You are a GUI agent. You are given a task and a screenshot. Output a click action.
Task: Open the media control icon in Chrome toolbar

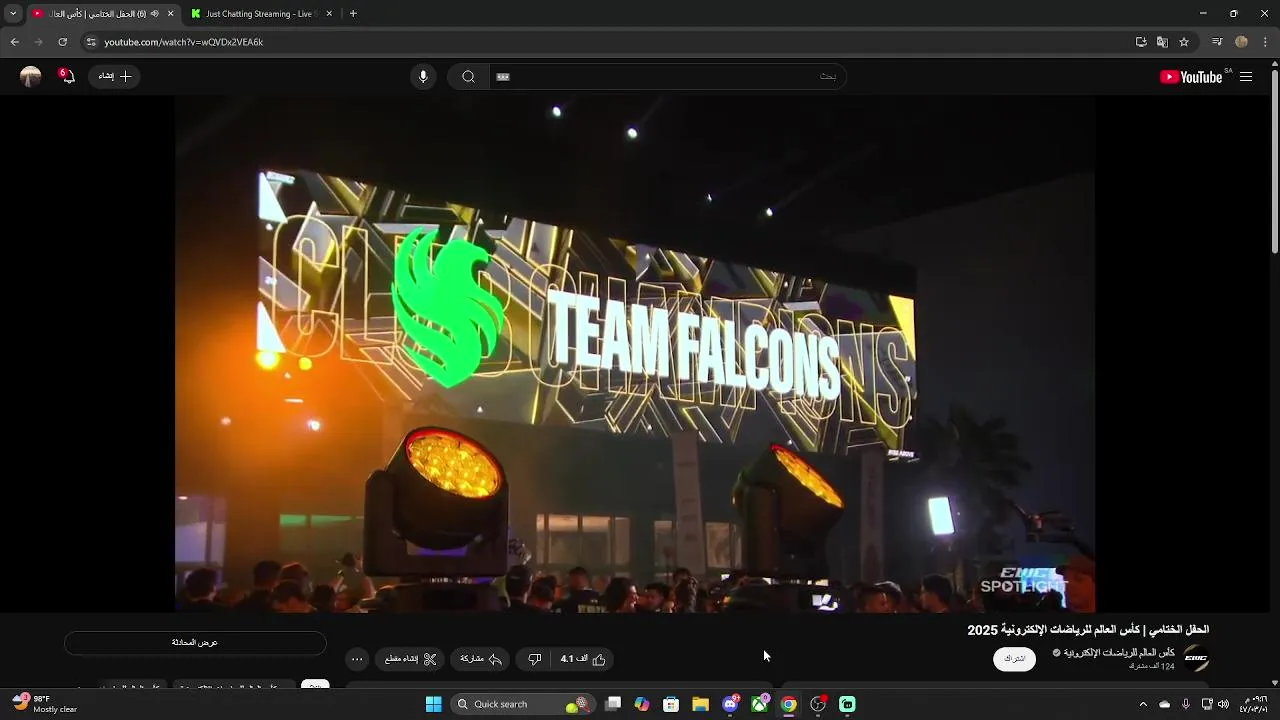(x=1217, y=42)
